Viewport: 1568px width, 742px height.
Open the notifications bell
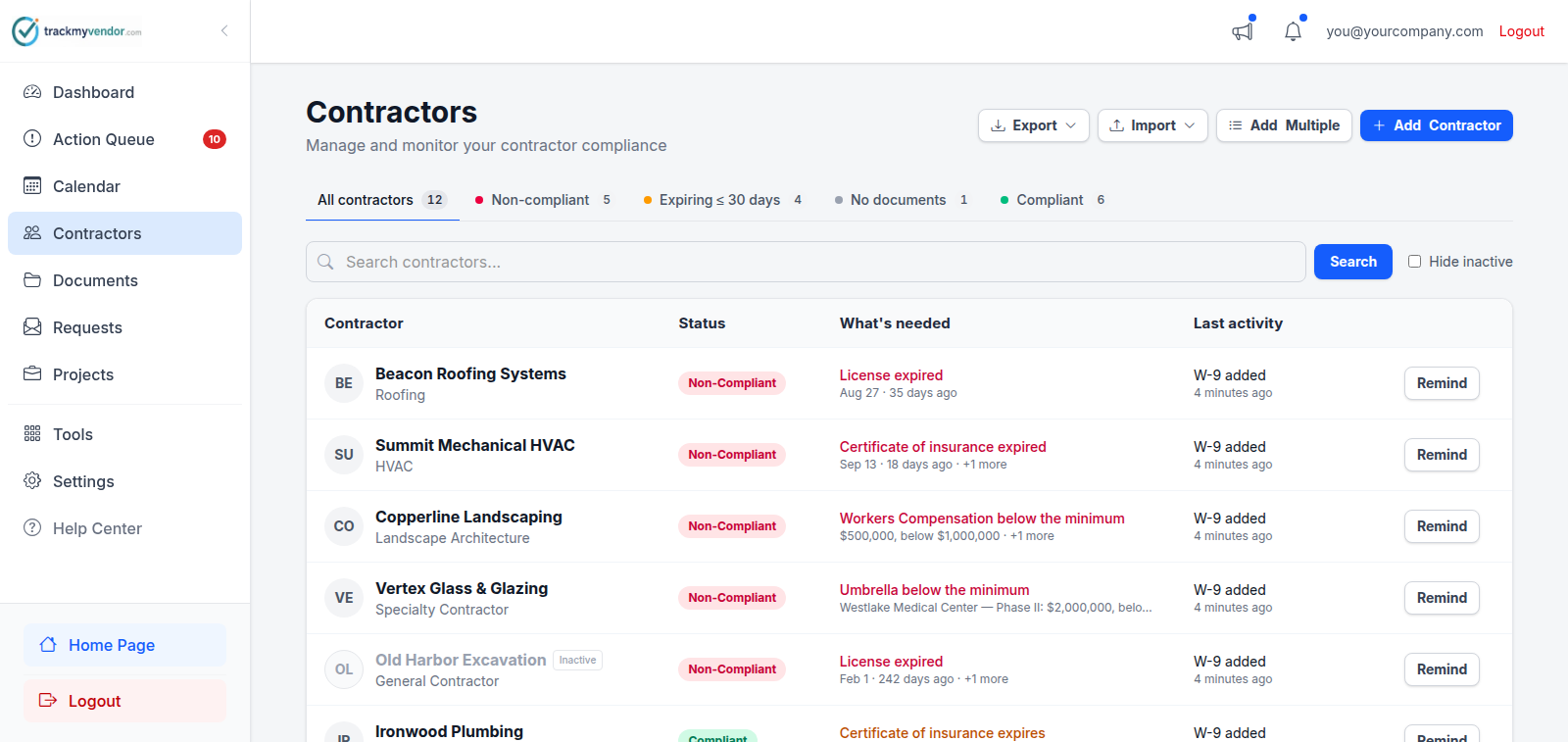click(1294, 31)
